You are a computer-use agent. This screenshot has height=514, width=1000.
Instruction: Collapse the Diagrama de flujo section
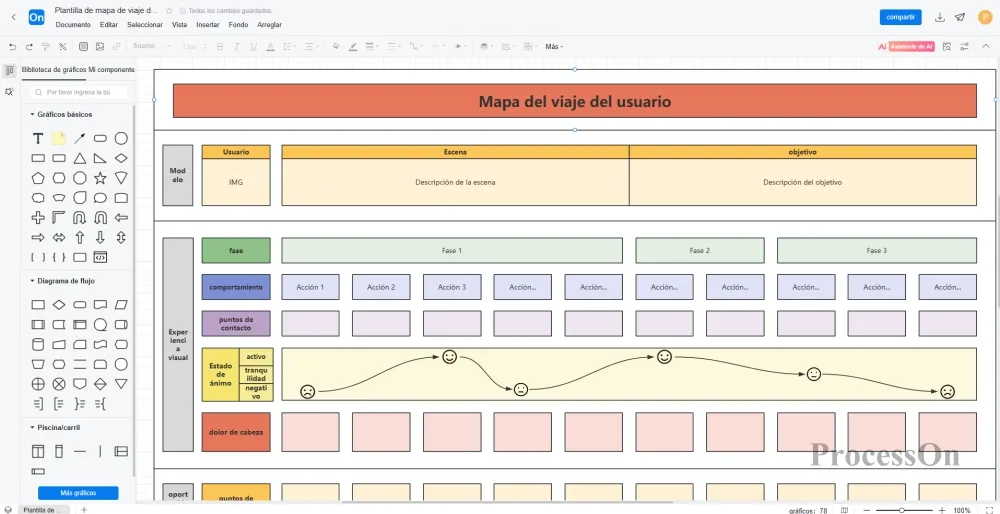point(32,281)
